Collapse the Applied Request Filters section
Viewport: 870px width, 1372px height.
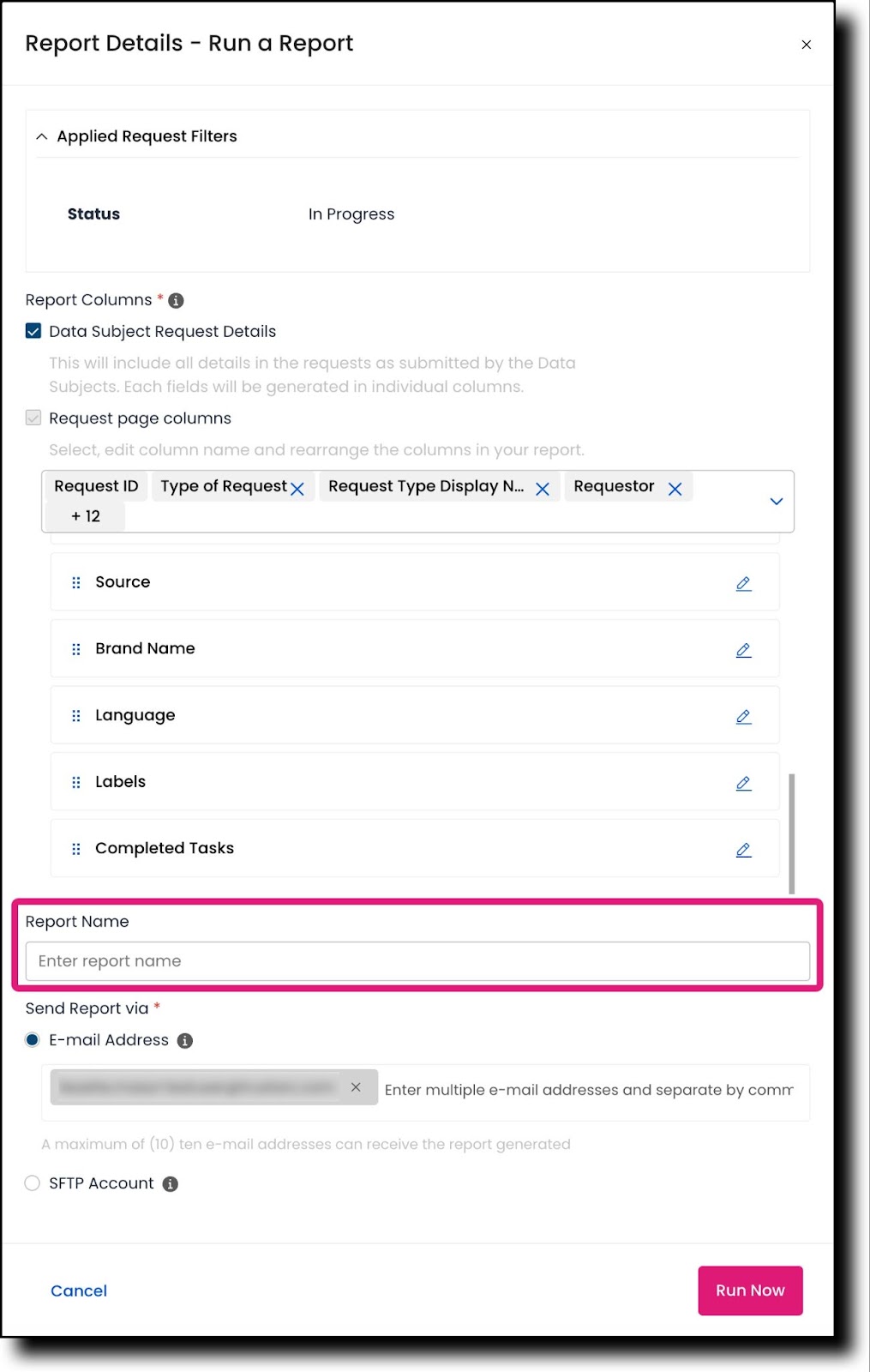41,136
